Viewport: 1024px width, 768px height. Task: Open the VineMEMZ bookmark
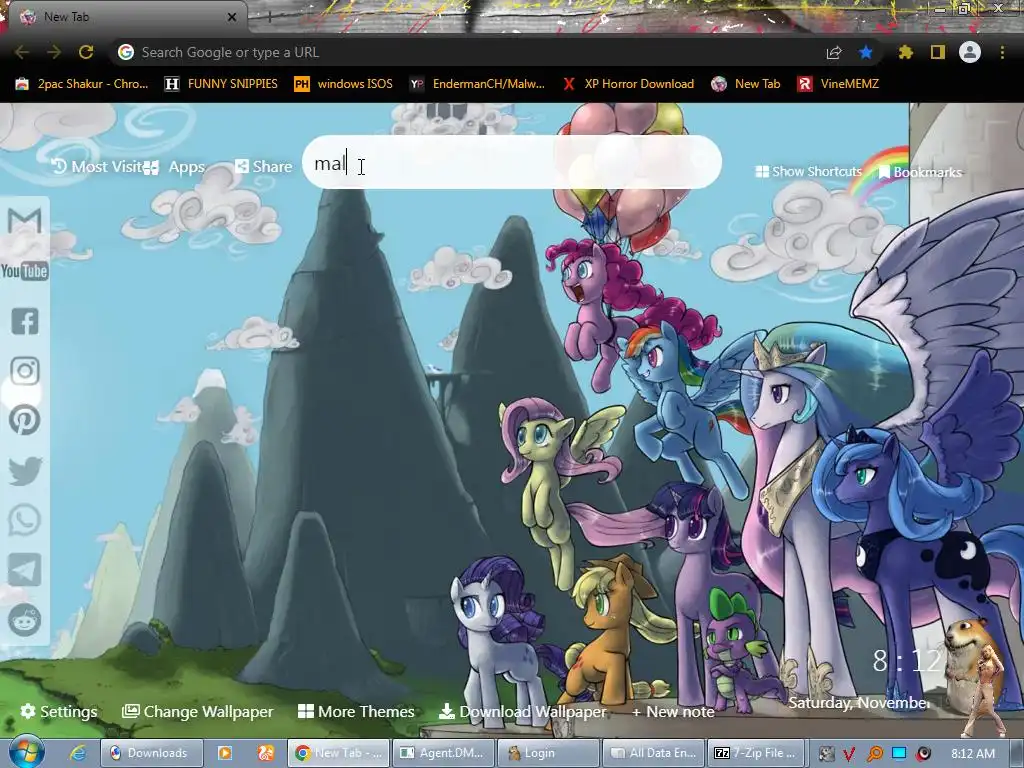839,84
